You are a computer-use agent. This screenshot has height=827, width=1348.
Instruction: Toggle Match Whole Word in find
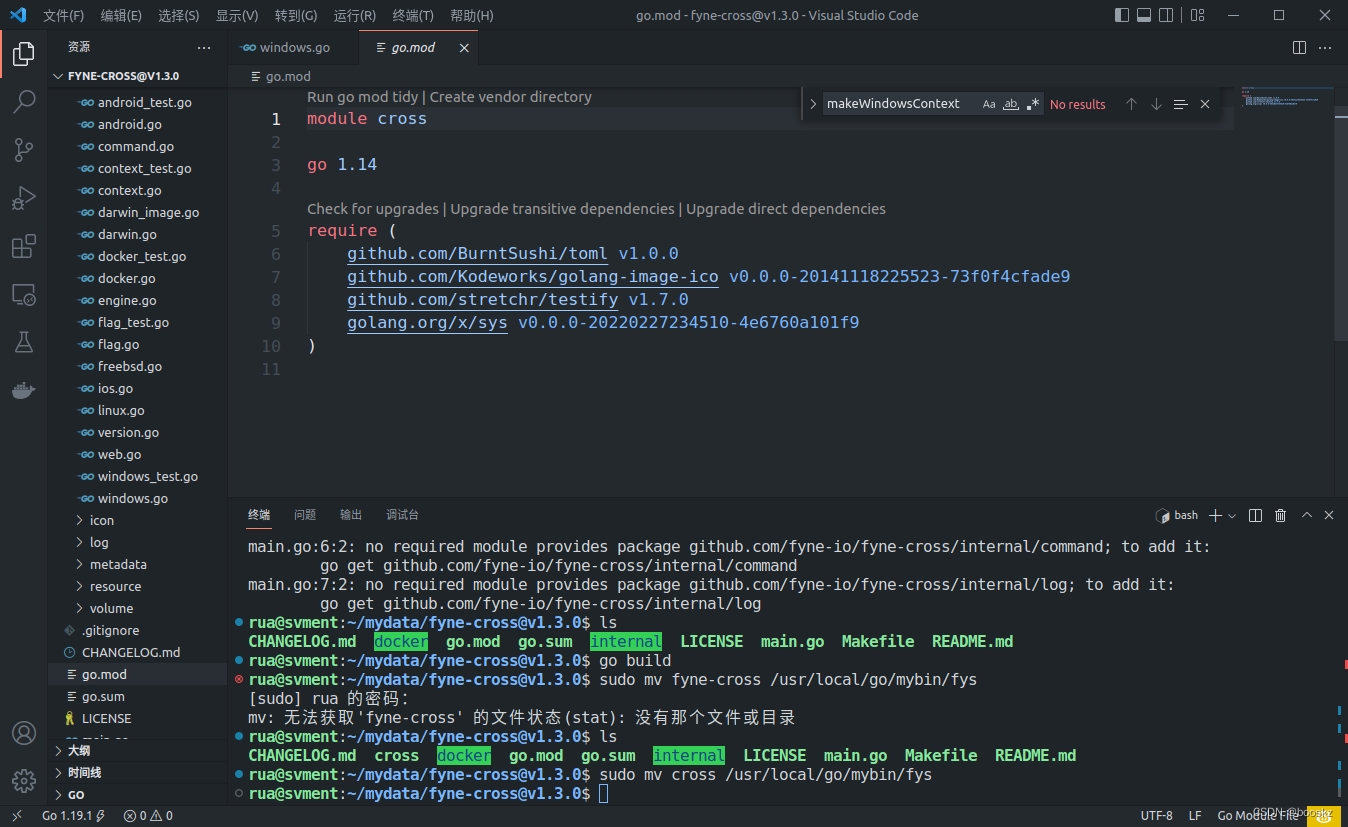click(1011, 104)
